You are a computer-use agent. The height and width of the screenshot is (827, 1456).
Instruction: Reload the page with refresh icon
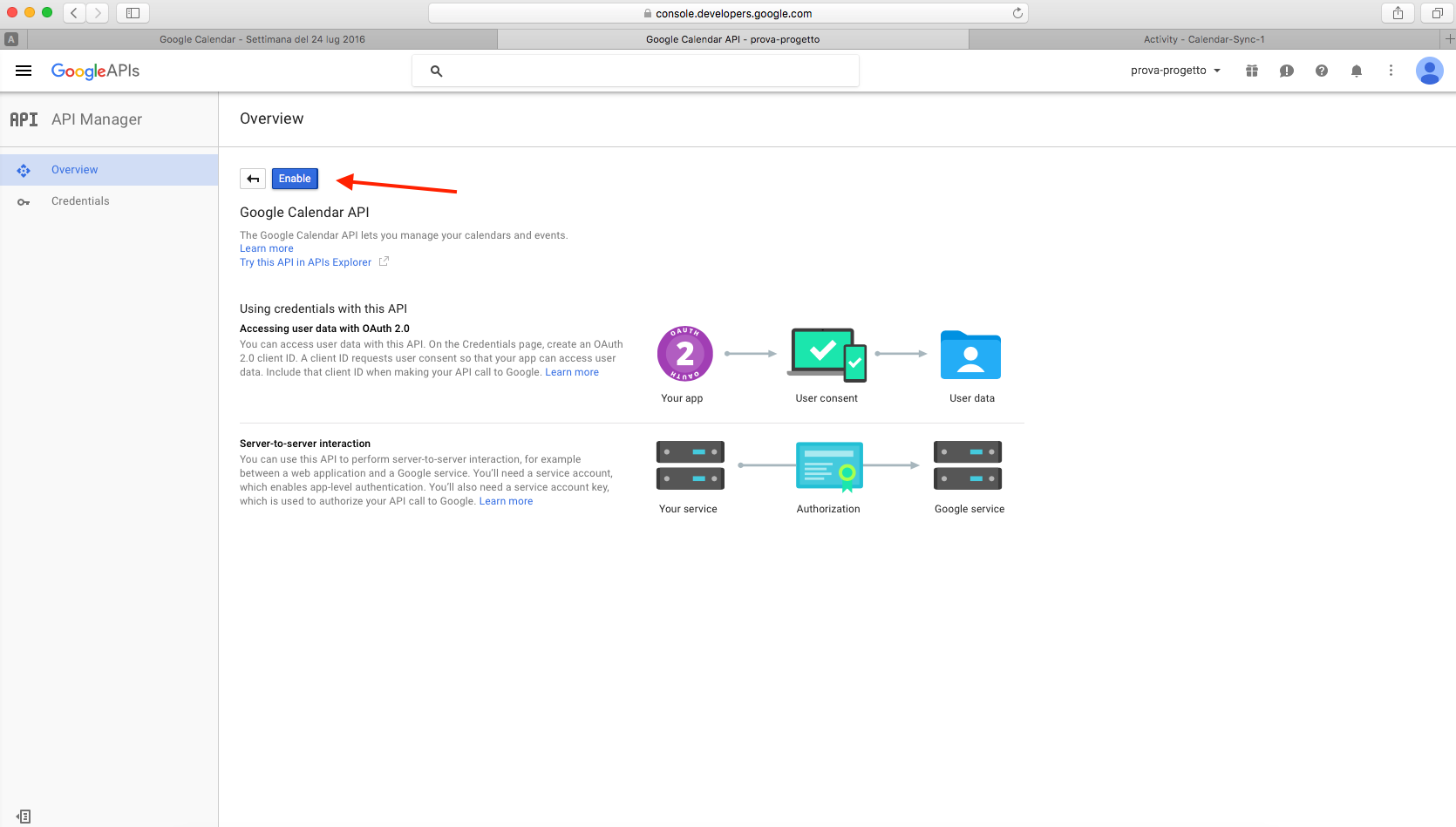1017,13
